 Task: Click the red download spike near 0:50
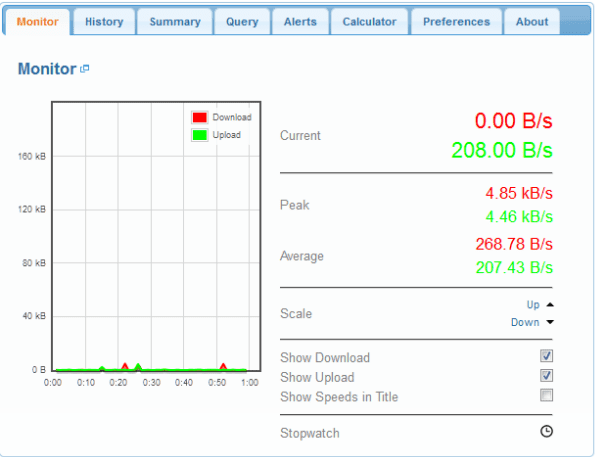[223, 366]
